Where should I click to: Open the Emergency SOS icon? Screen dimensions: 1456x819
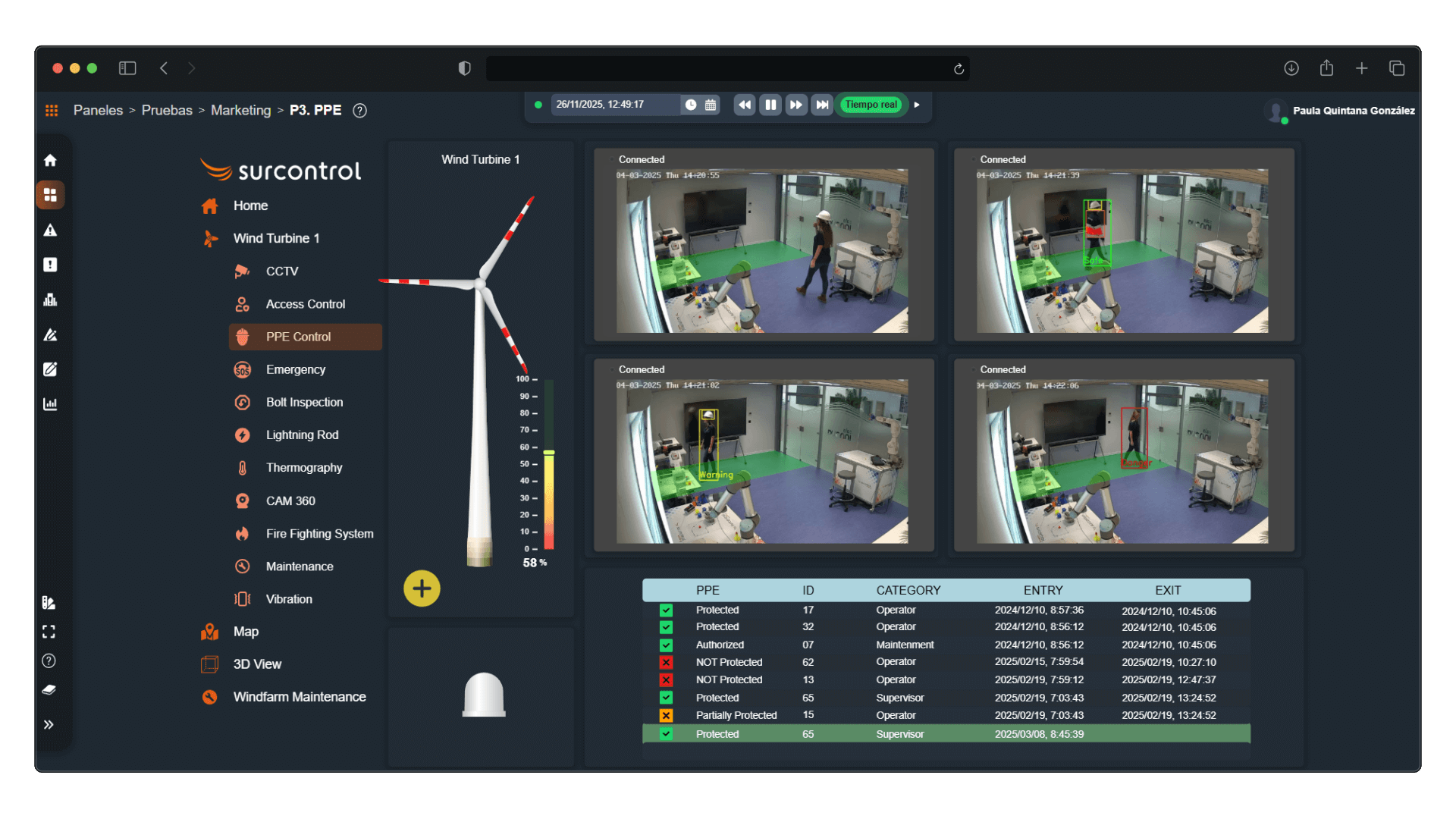pos(242,369)
